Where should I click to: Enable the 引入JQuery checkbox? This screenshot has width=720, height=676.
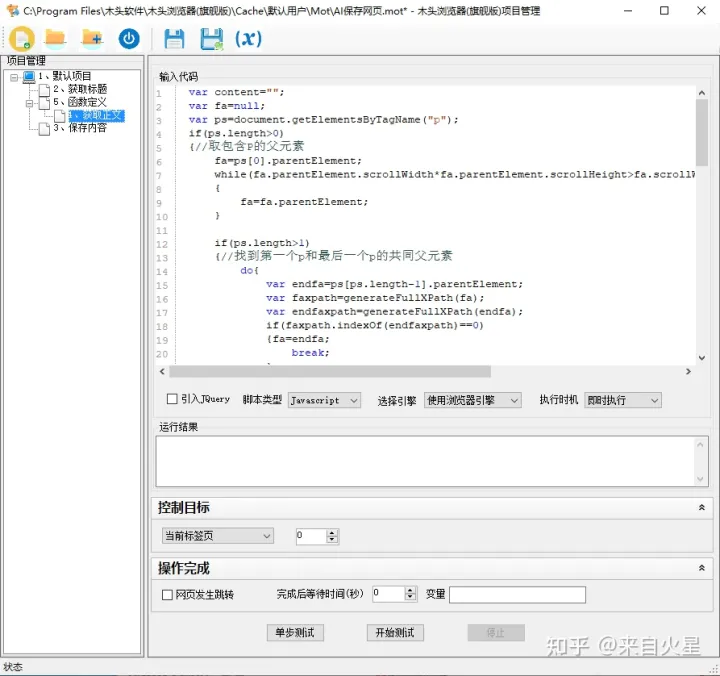172,400
